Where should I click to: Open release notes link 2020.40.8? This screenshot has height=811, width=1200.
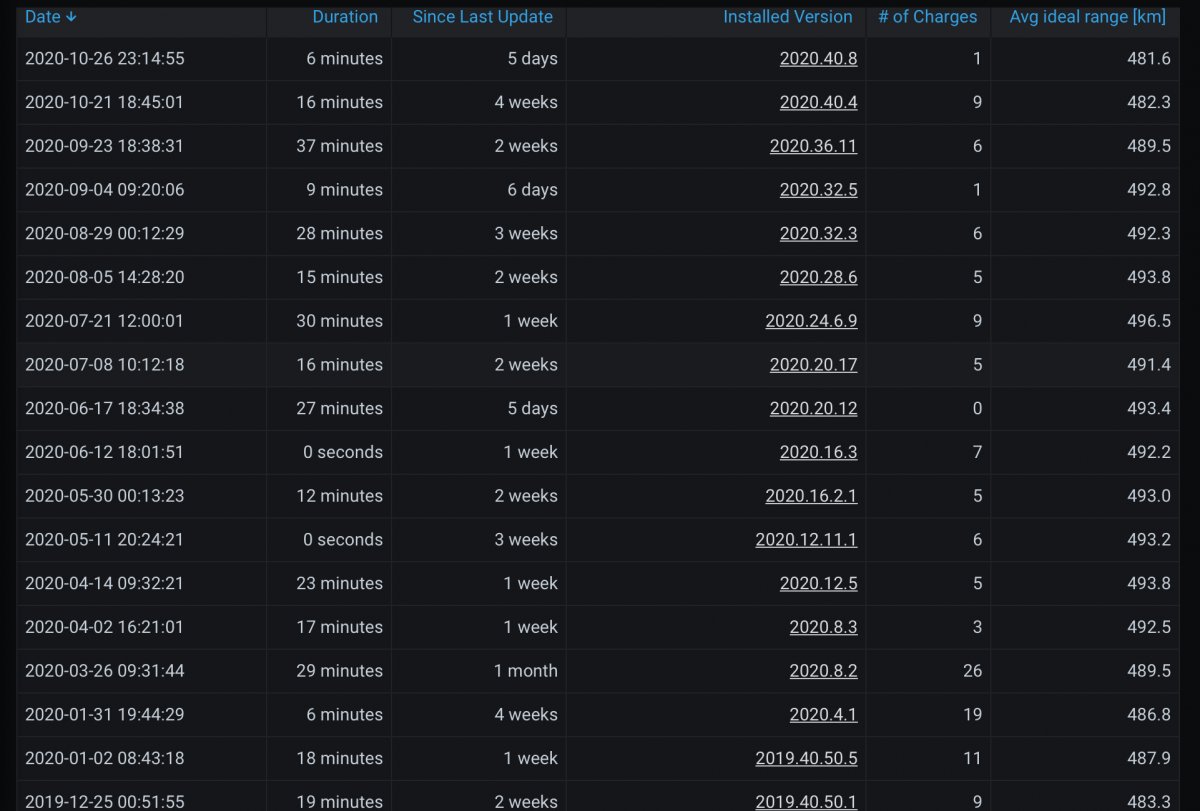coord(818,58)
